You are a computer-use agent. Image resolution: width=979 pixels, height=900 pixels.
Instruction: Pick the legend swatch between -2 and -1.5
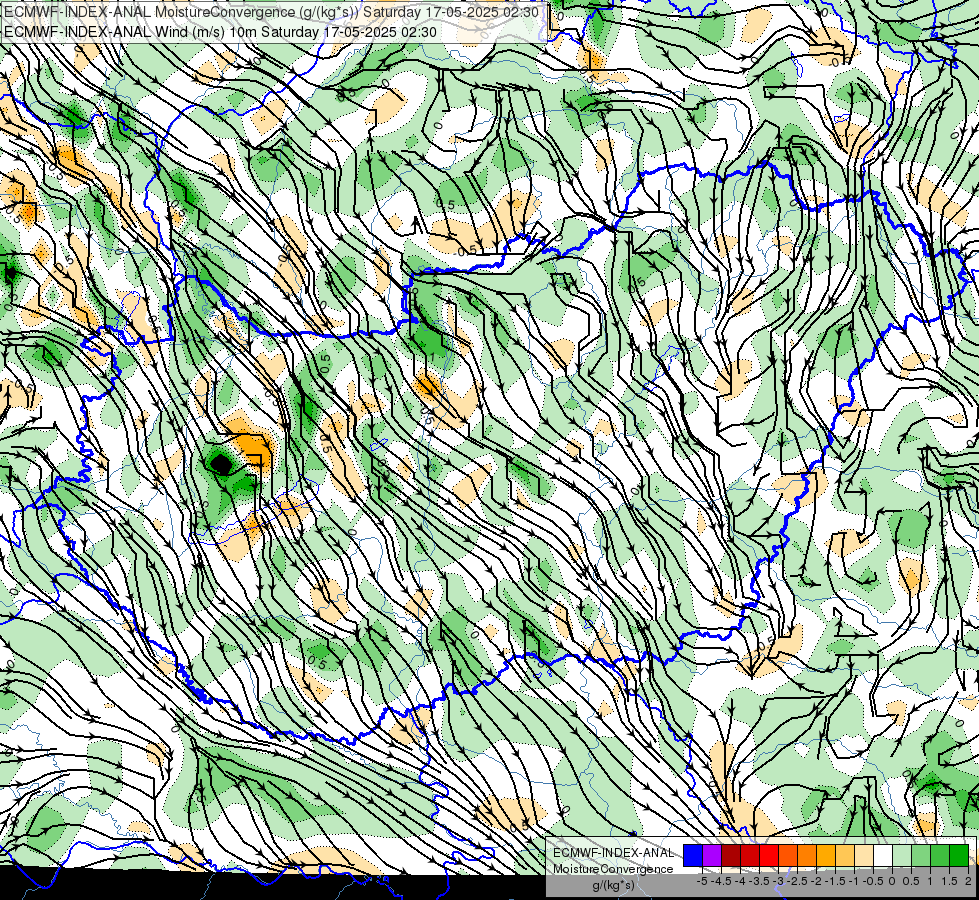[x=826, y=856]
